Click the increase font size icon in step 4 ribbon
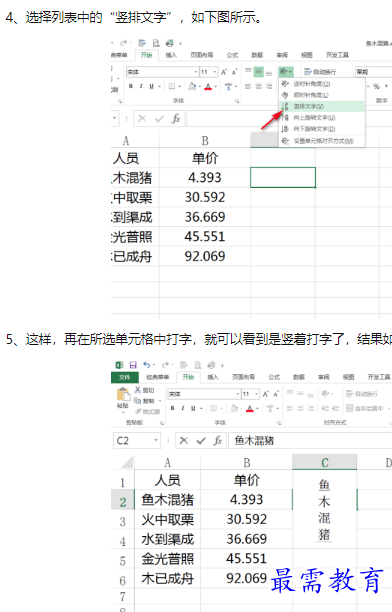Viewport: 392px width, 612px height. [x=224, y=72]
